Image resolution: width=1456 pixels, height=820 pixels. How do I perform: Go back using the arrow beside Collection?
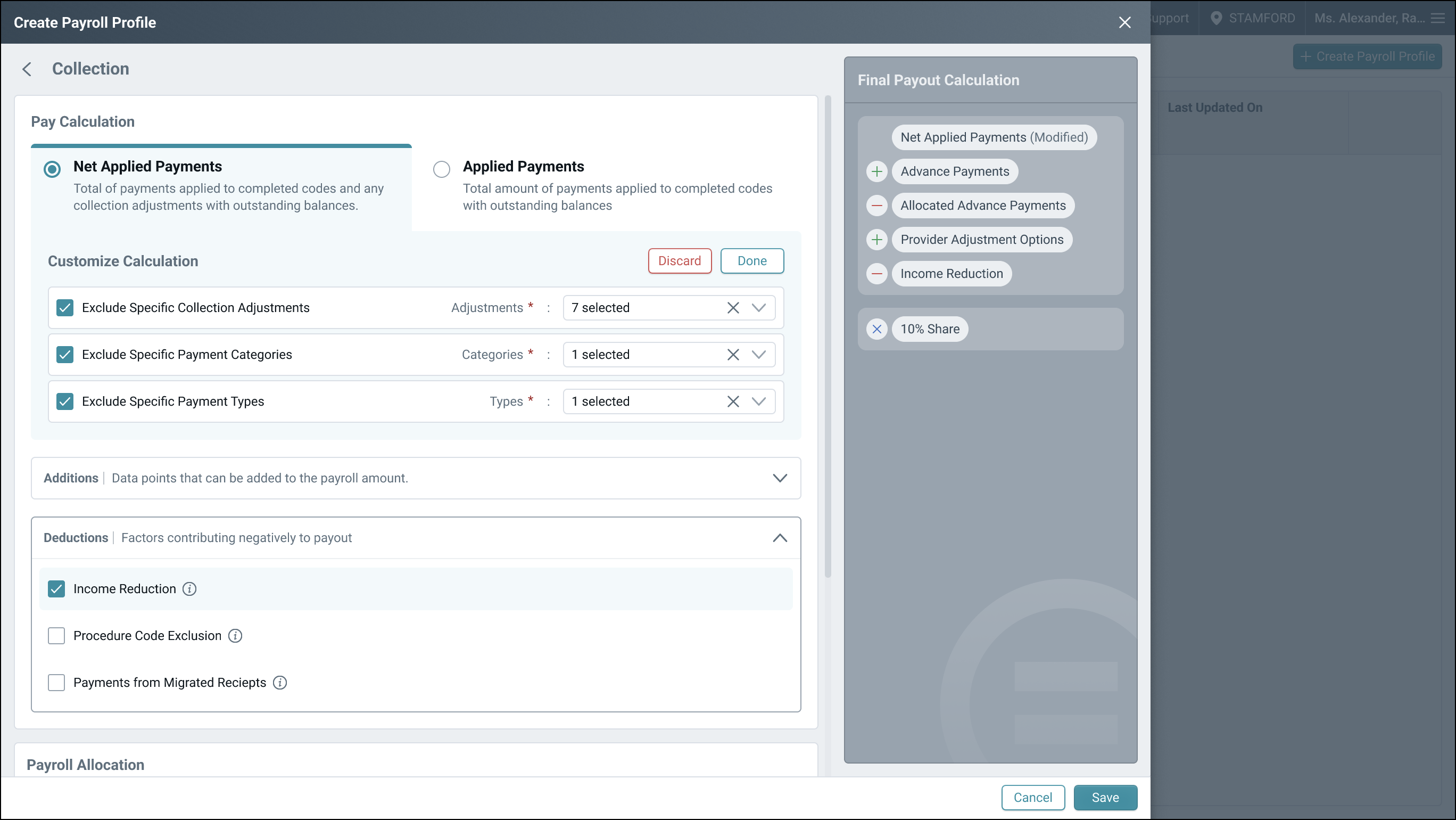[x=27, y=69]
